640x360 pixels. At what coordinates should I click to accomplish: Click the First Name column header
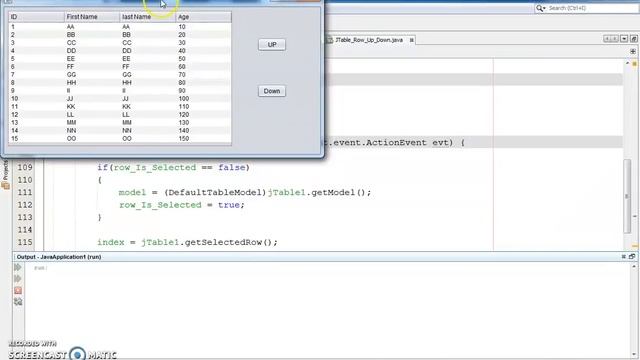tap(92, 17)
